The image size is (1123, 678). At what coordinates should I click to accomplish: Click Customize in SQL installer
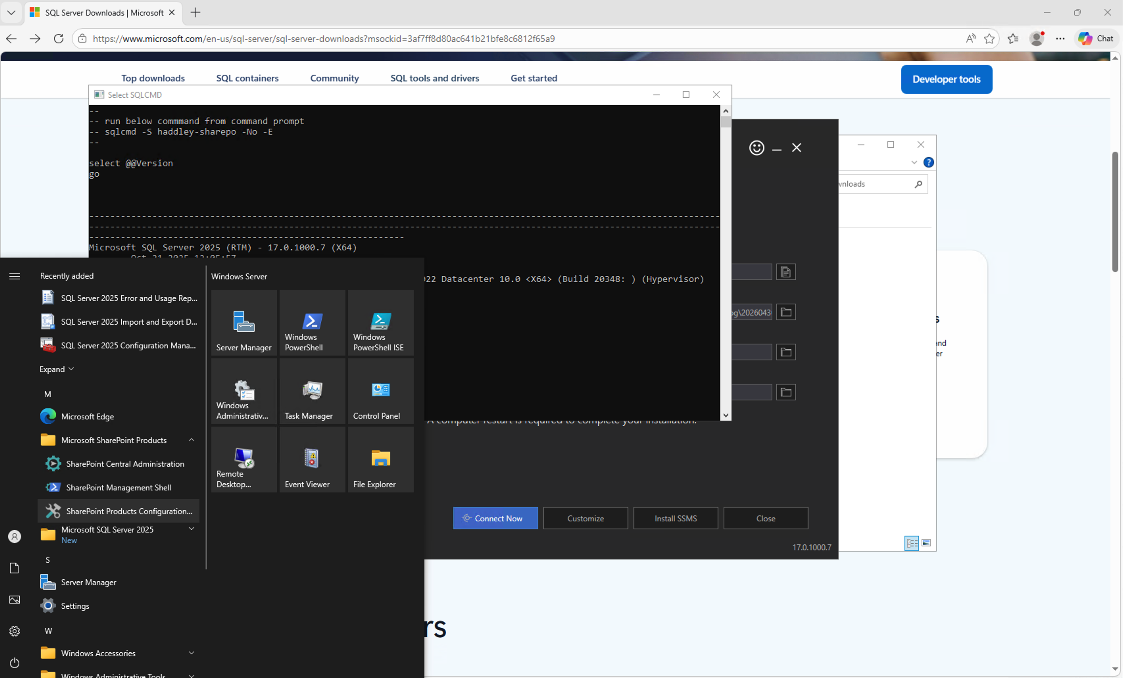tap(585, 518)
